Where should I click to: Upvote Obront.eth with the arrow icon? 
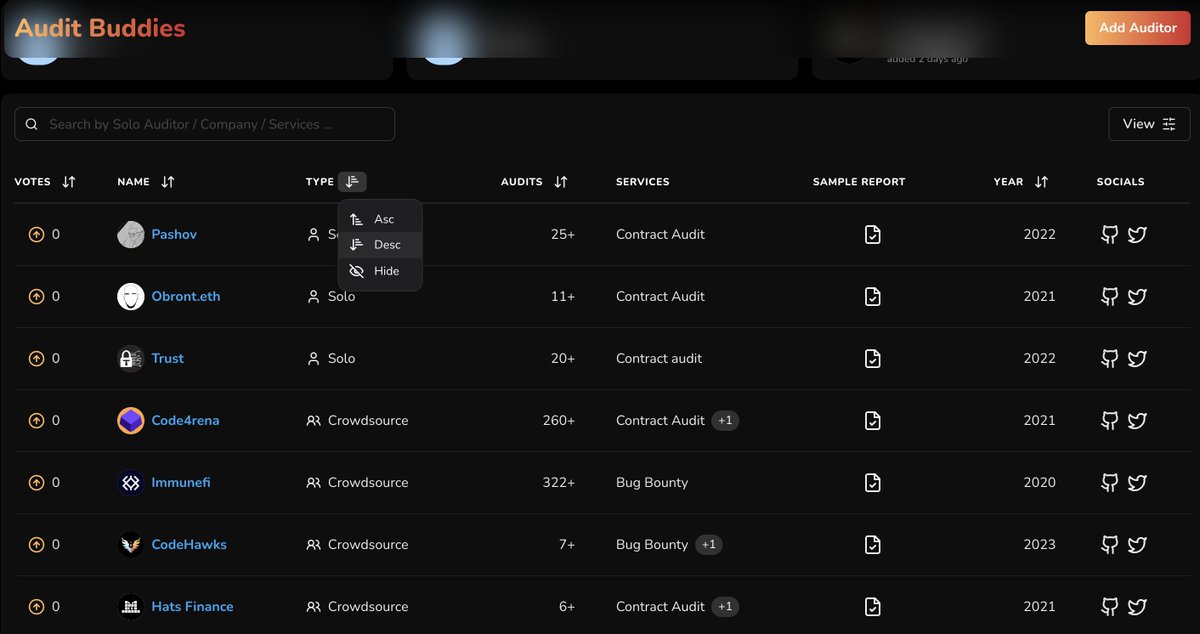(x=36, y=297)
